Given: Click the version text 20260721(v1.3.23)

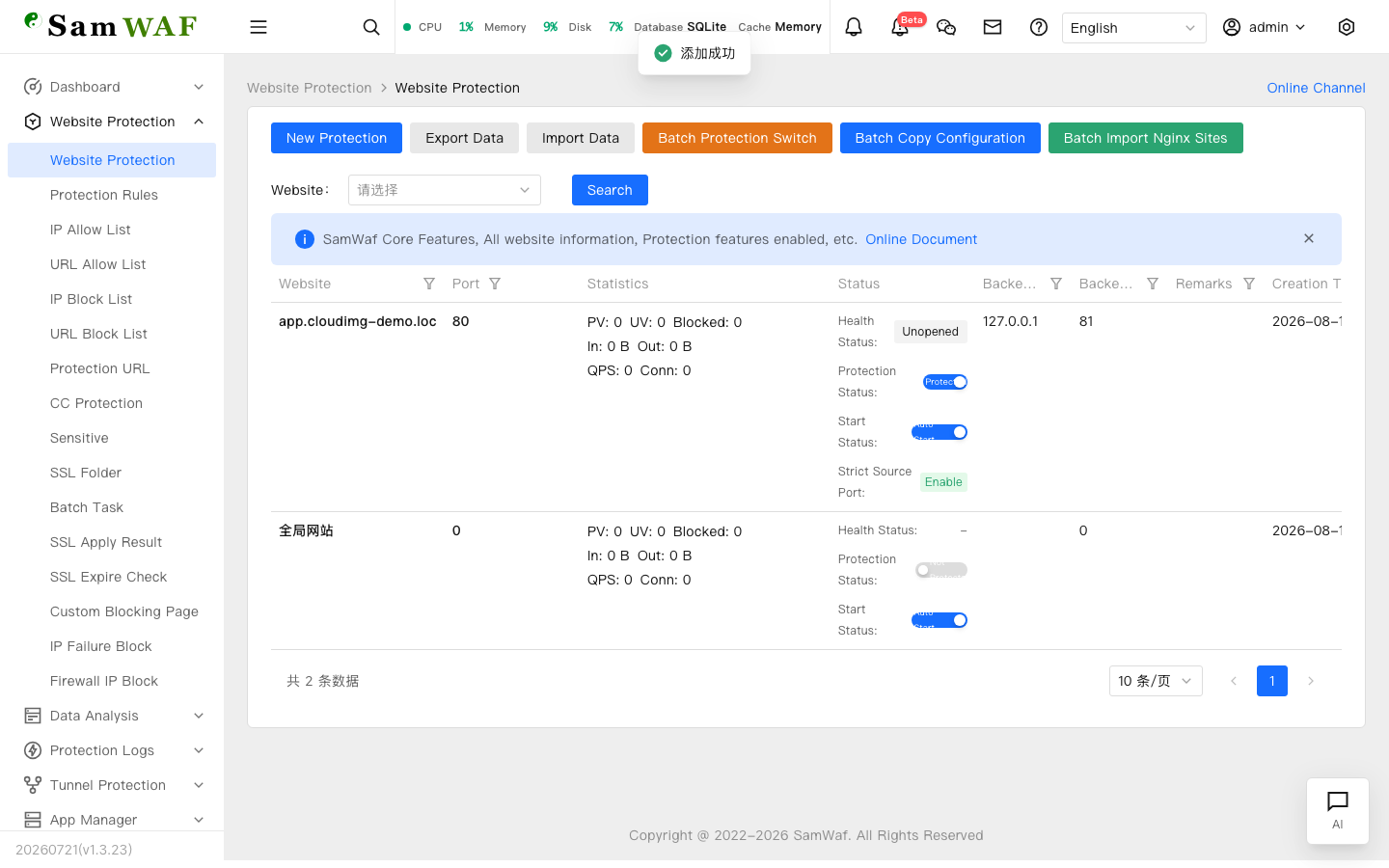Looking at the screenshot, I should point(74,850).
